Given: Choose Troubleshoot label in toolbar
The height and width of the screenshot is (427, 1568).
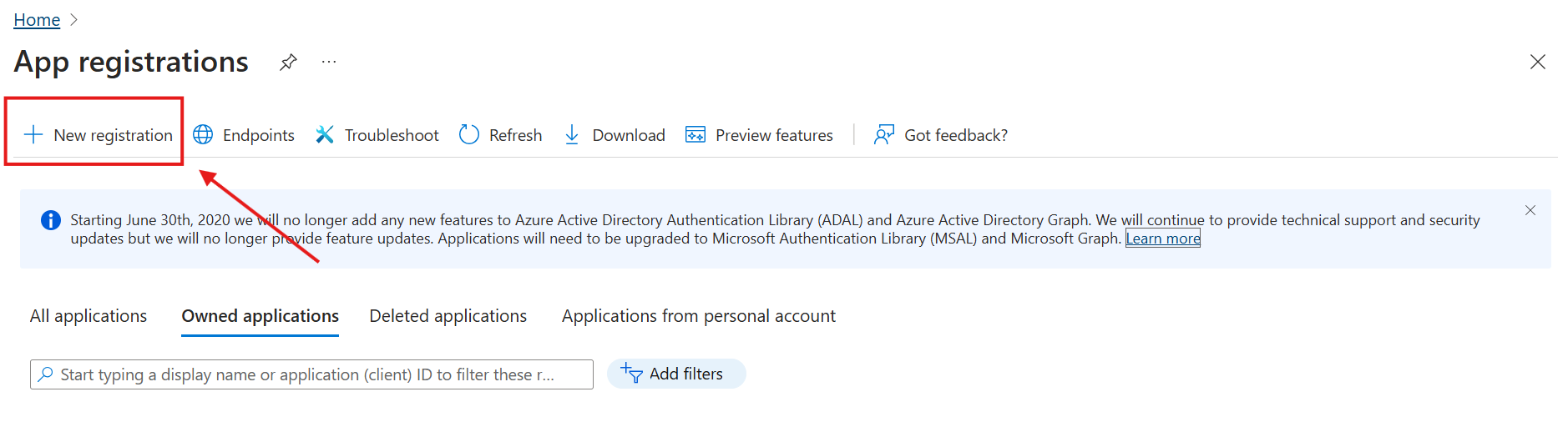Looking at the screenshot, I should coord(392,135).
